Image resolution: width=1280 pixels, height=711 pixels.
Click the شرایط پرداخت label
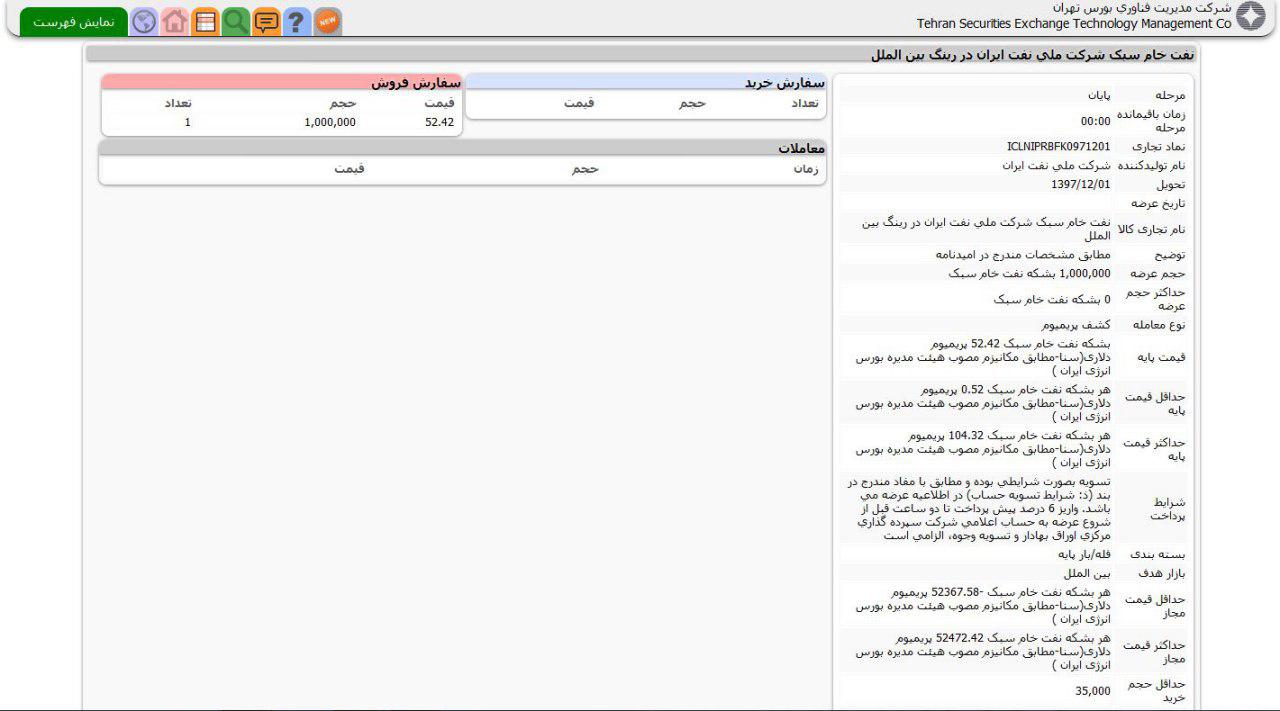click(1168, 509)
